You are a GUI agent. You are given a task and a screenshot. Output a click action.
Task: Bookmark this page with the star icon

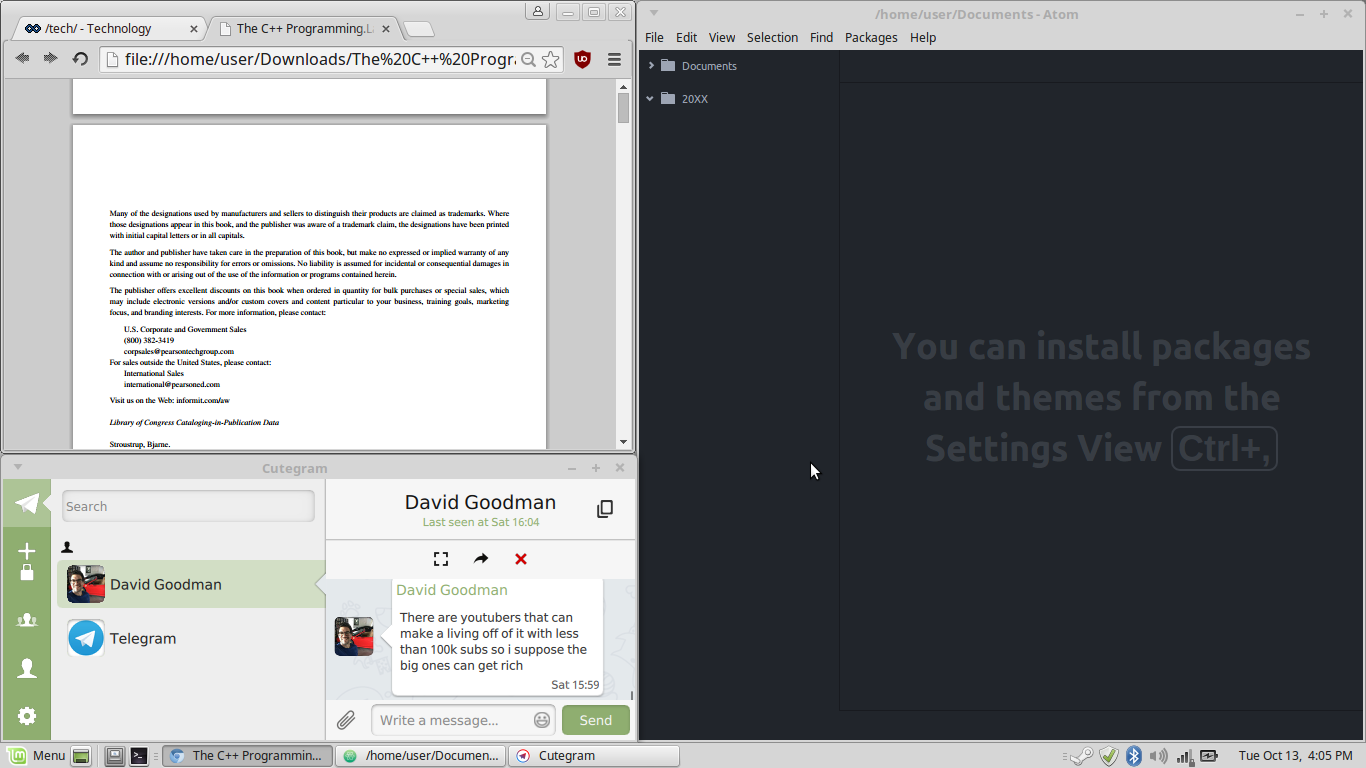pos(551,60)
